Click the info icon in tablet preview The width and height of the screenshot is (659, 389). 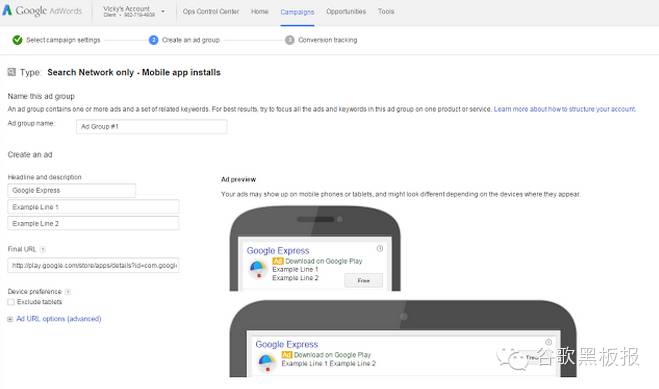548,342
